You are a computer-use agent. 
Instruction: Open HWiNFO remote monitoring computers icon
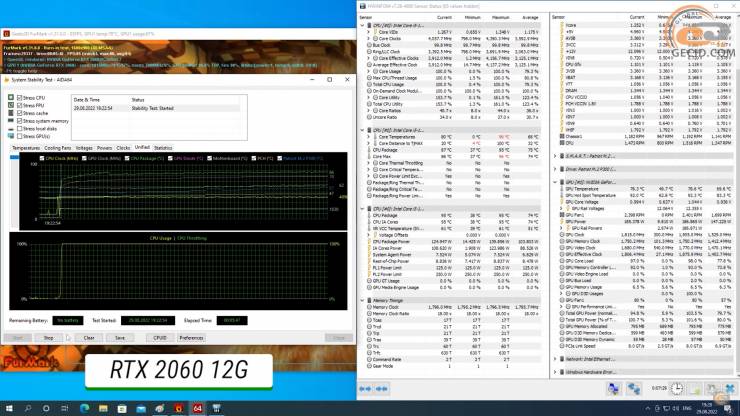click(x=614, y=389)
